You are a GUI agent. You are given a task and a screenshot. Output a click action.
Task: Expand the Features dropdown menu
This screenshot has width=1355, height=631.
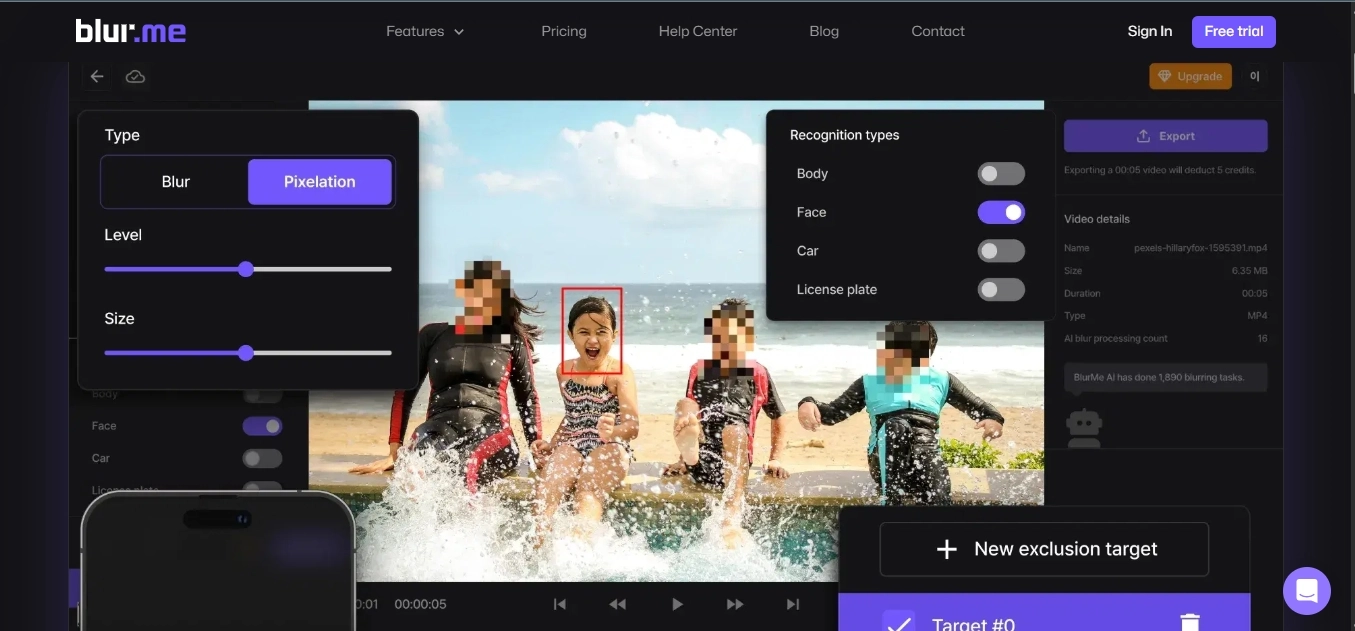click(x=425, y=31)
